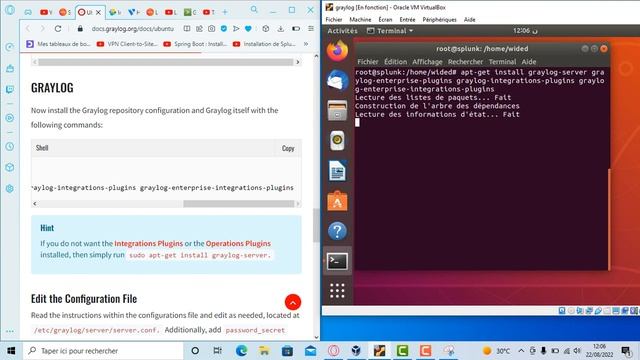Open settings gear in browser sidebar
Viewport: 640px width, 360px height.
point(10,189)
